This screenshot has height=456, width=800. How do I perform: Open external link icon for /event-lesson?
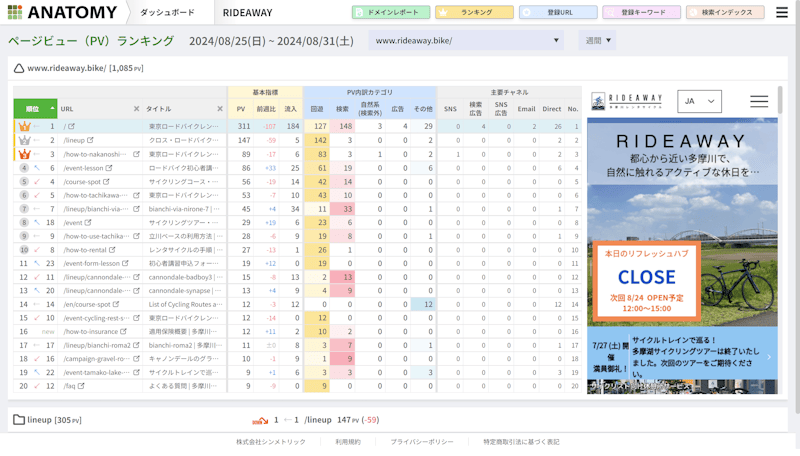[x=109, y=168]
